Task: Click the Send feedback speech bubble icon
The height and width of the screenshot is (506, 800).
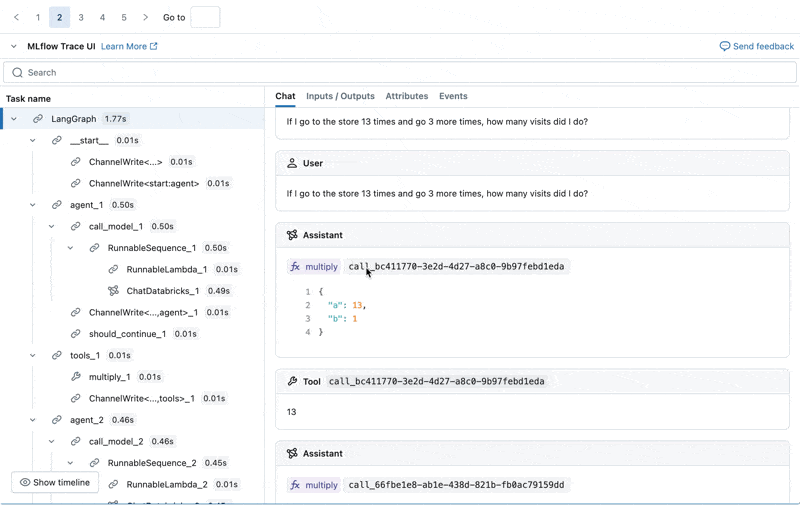Action: [x=725, y=47]
